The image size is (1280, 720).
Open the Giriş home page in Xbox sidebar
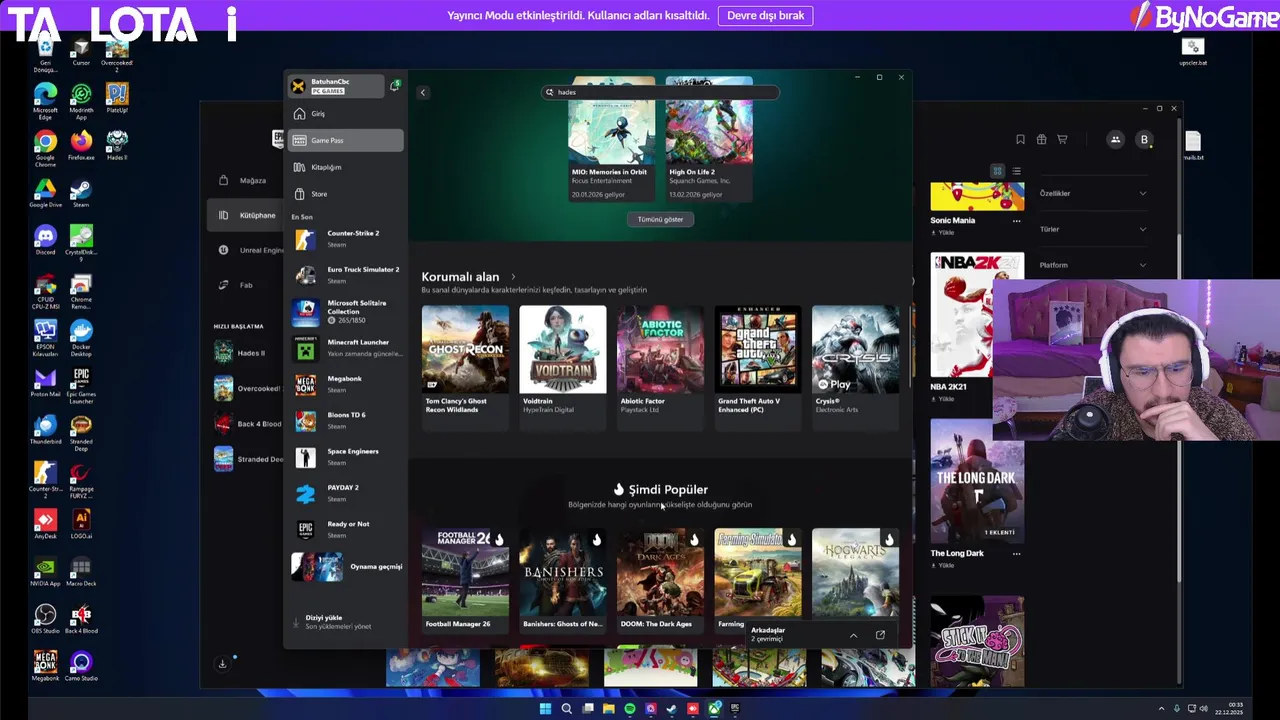345,114
